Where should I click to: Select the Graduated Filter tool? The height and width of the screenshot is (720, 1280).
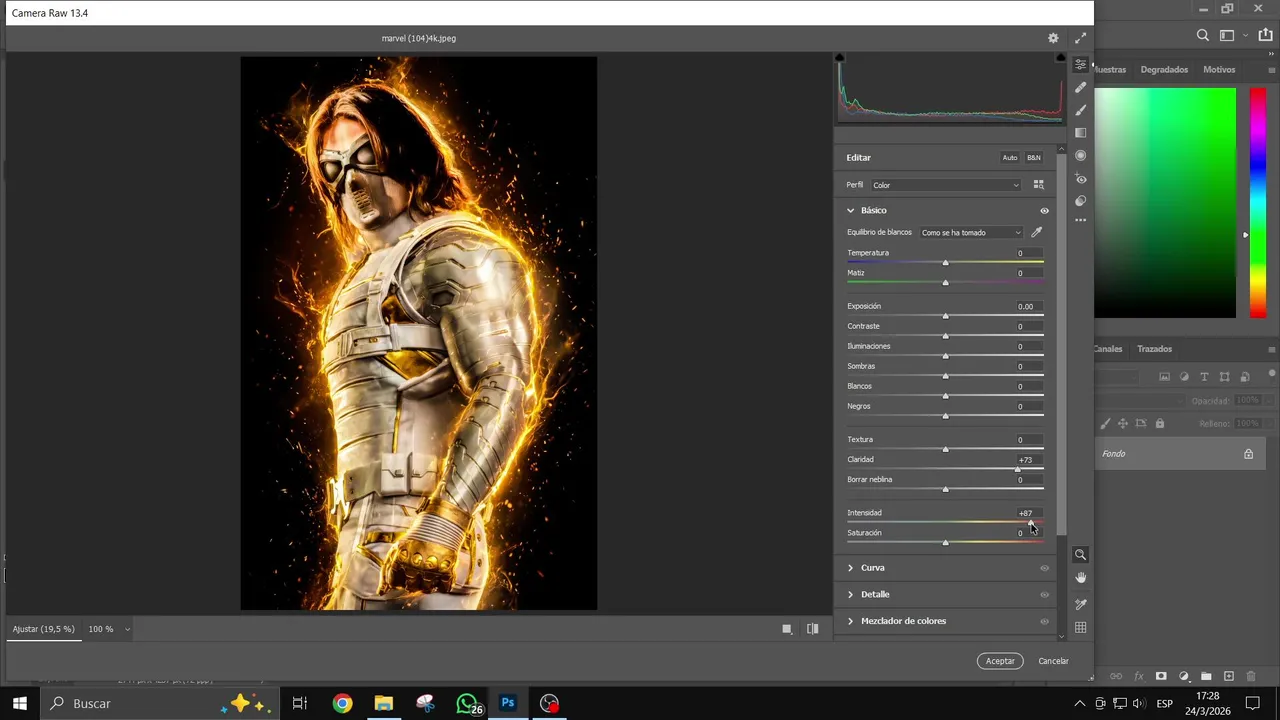tap(1080, 133)
